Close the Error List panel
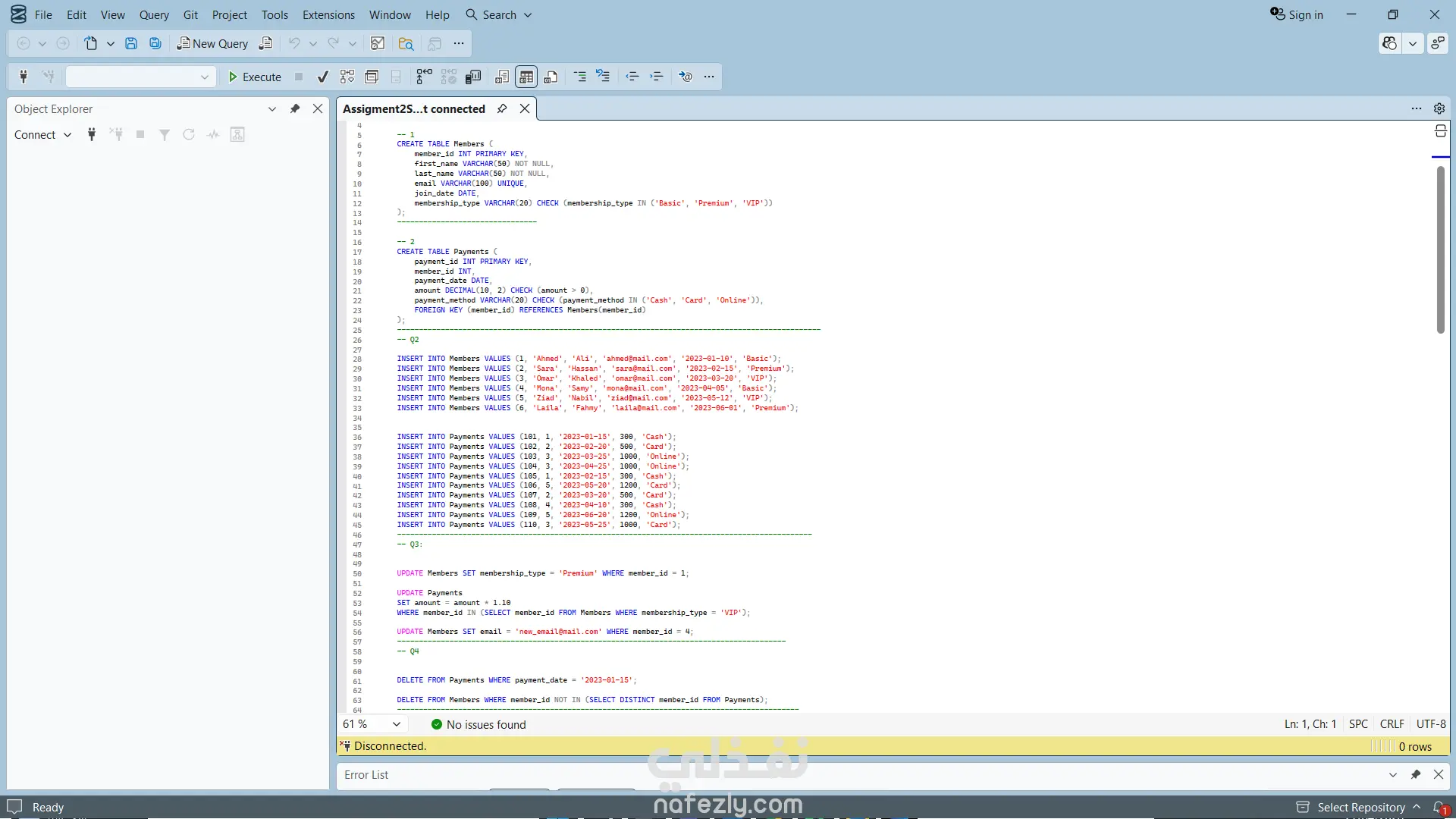The width and height of the screenshot is (1456, 819). 1439,774
